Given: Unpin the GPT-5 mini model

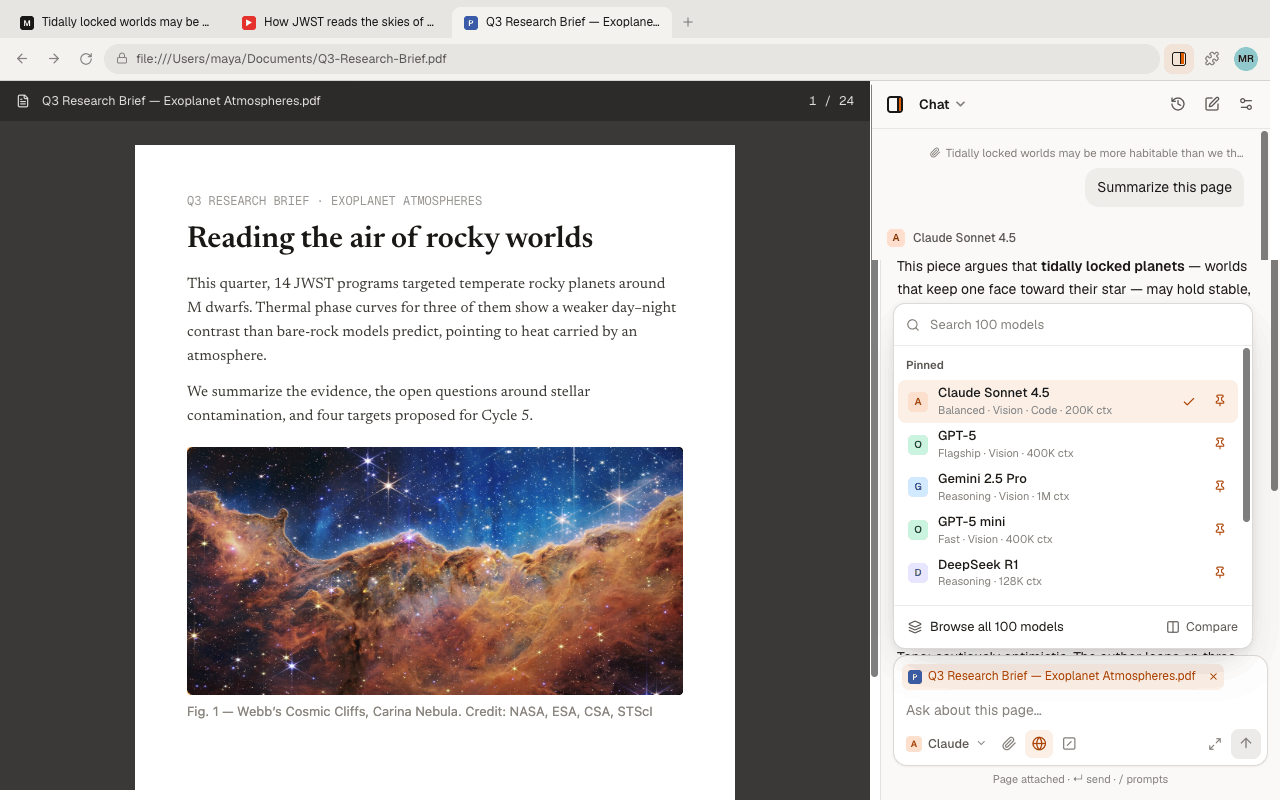Looking at the screenshot, I should 1220,530.
